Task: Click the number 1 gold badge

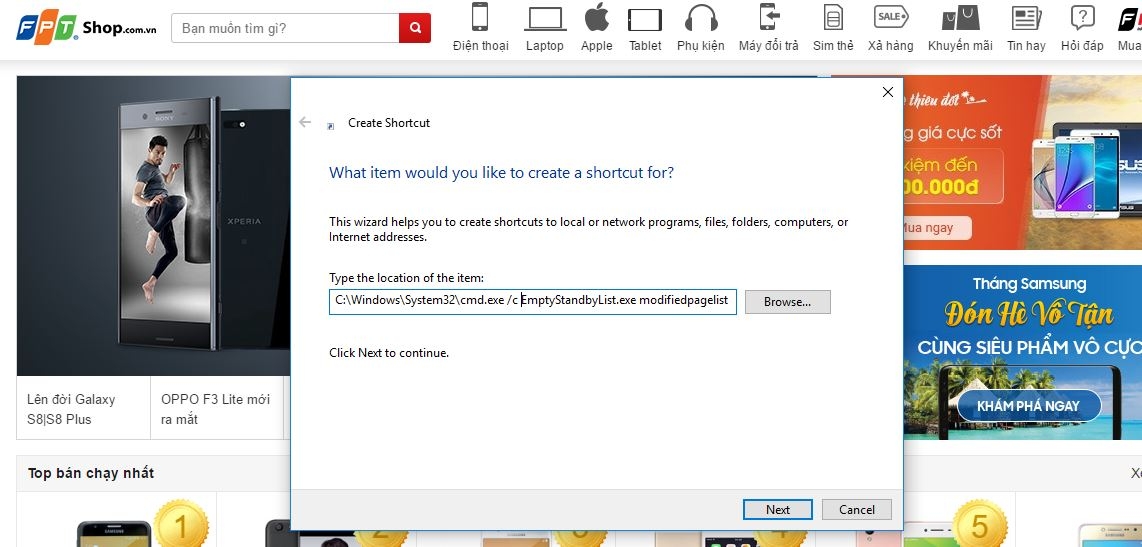Action: pos(181,525)
